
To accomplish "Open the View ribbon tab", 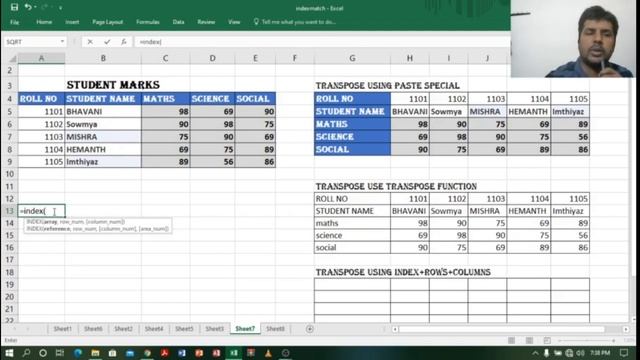I will tap(234, 22).
